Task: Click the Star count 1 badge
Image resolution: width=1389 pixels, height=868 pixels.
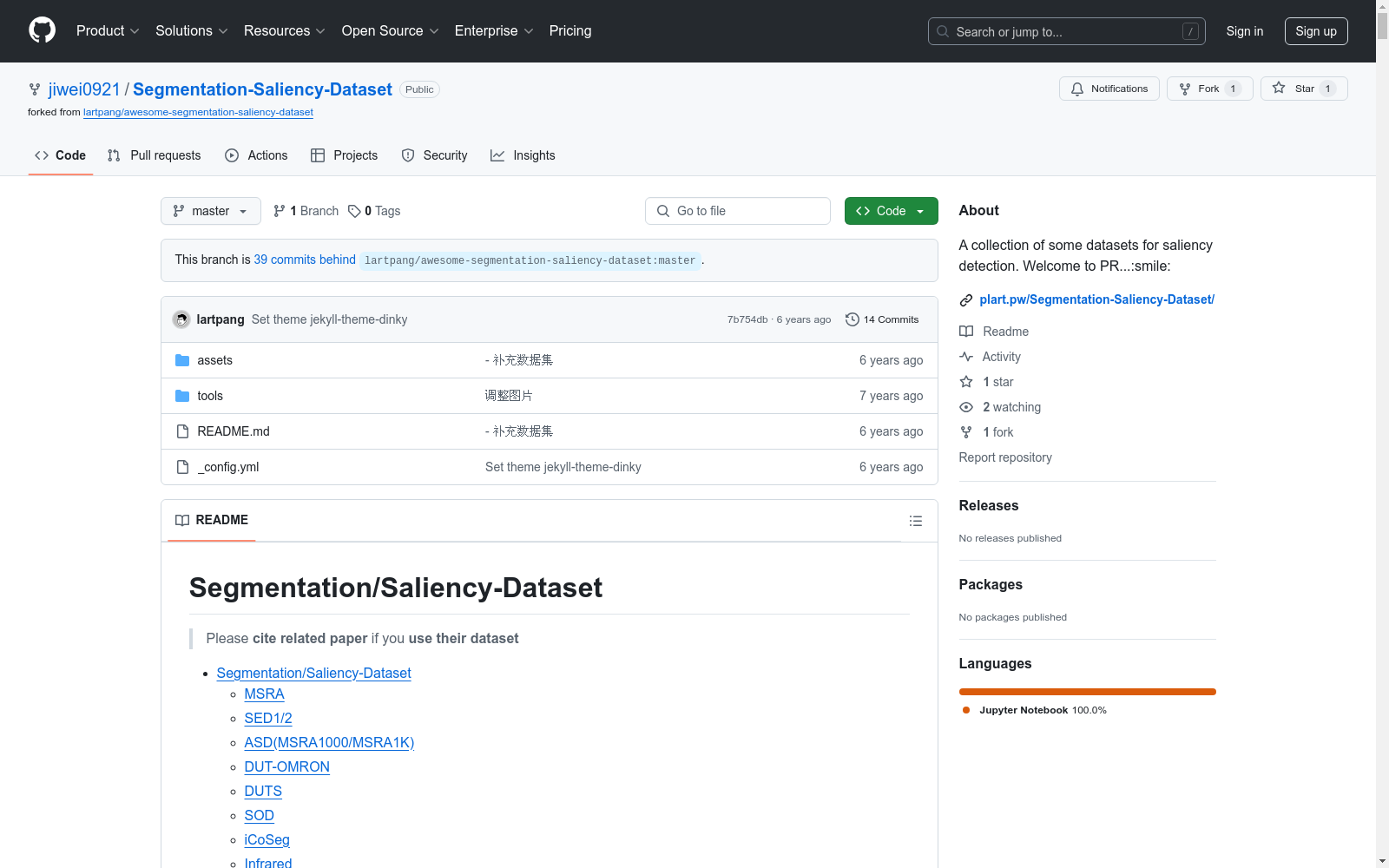Action: [x=1327, y=89]
